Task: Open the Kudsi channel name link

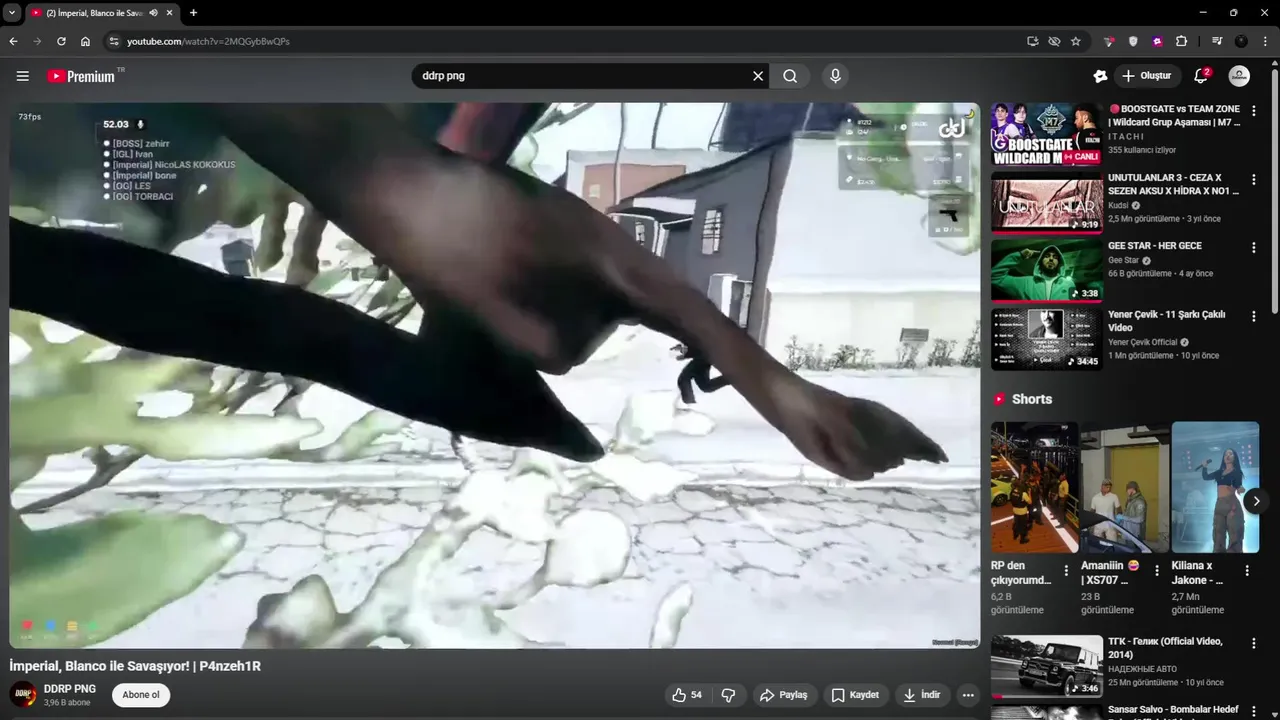Action: pyautogui.click(x=1118, y=205)
